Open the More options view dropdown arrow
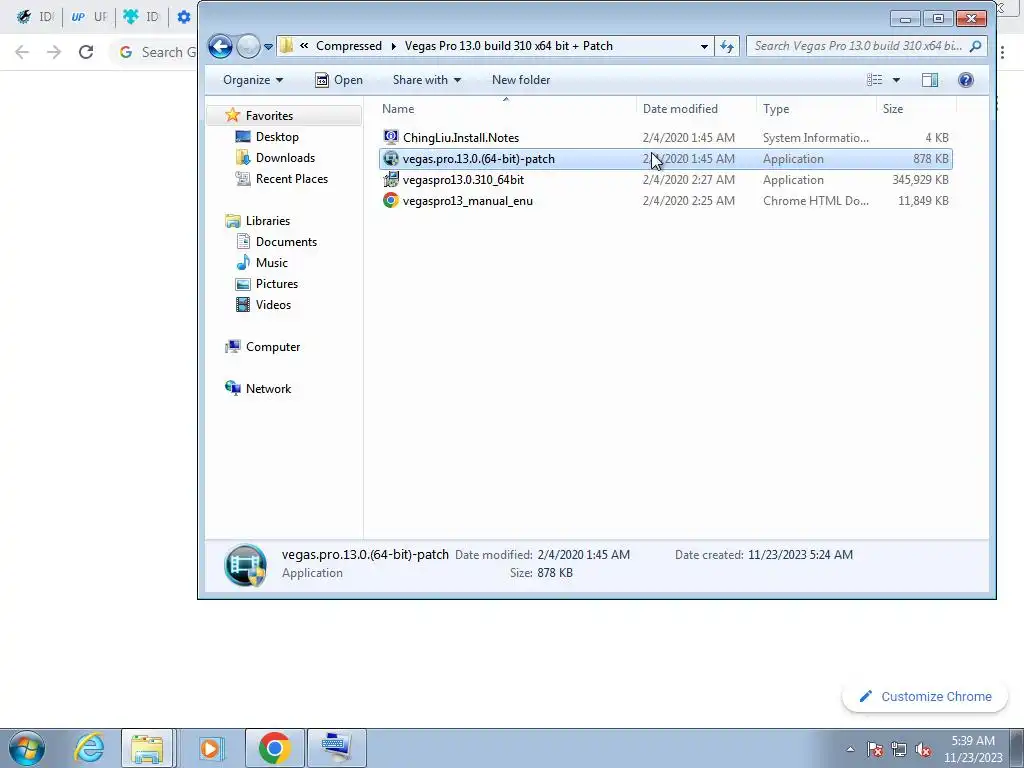The height and width of the screenshot is (768, 1024). pyautogui.click(x=896, y=80)
